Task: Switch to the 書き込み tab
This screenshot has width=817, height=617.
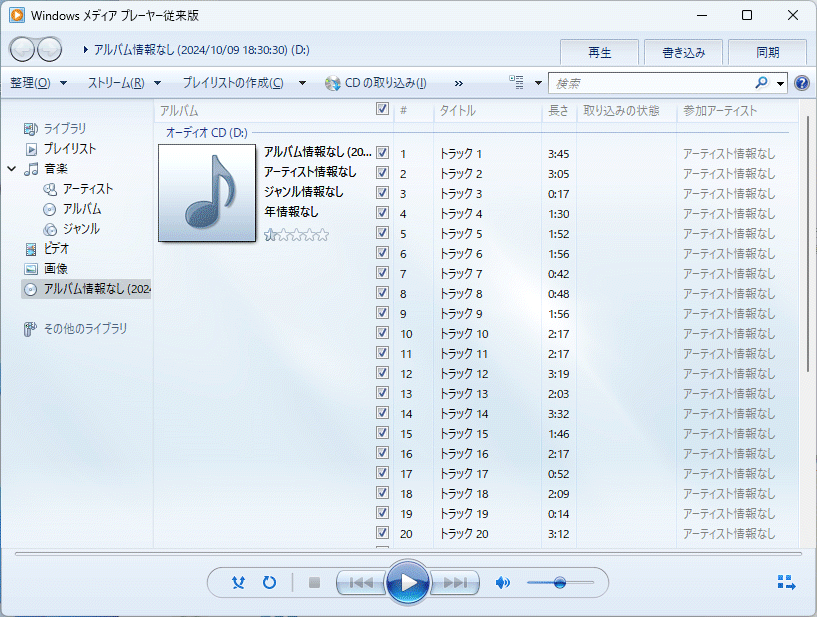Action: point(684,53)
